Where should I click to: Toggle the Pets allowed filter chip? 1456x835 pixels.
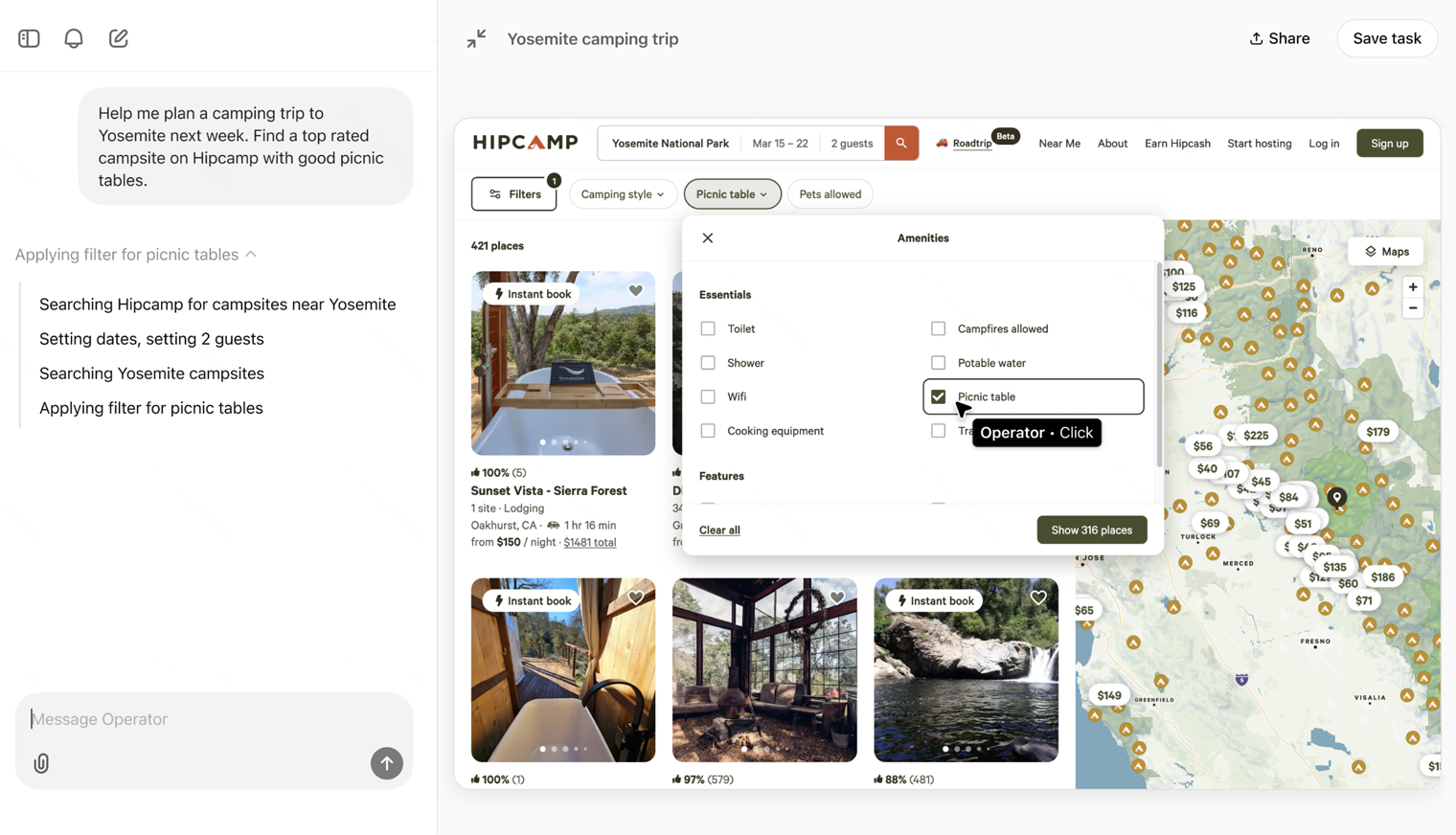830,194
